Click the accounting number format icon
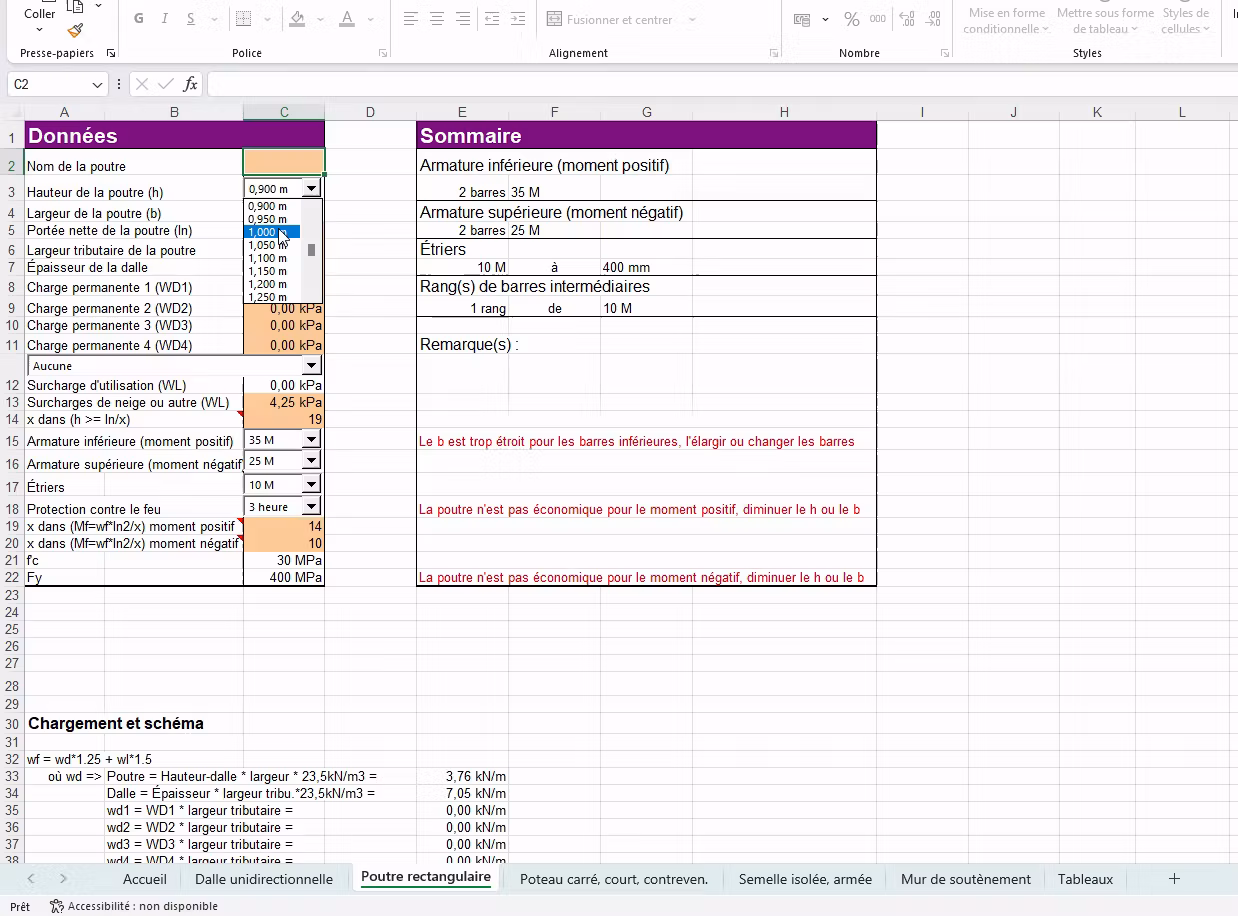This screenshot has width=1238, height=916. [802, 19]
